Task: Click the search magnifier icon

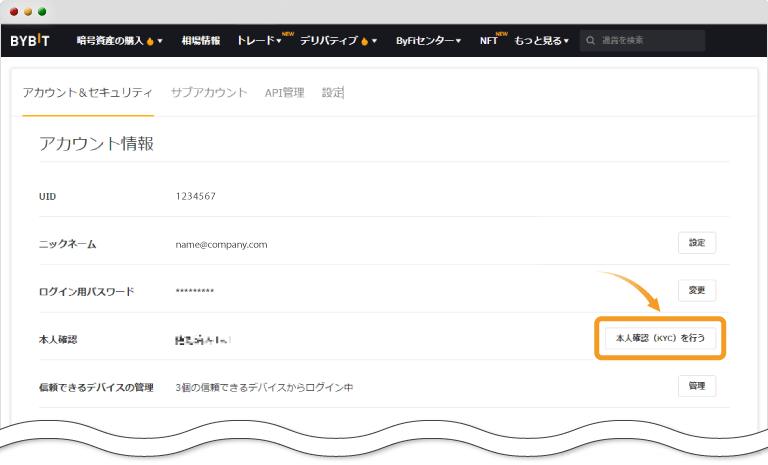Action: (591, 41)
